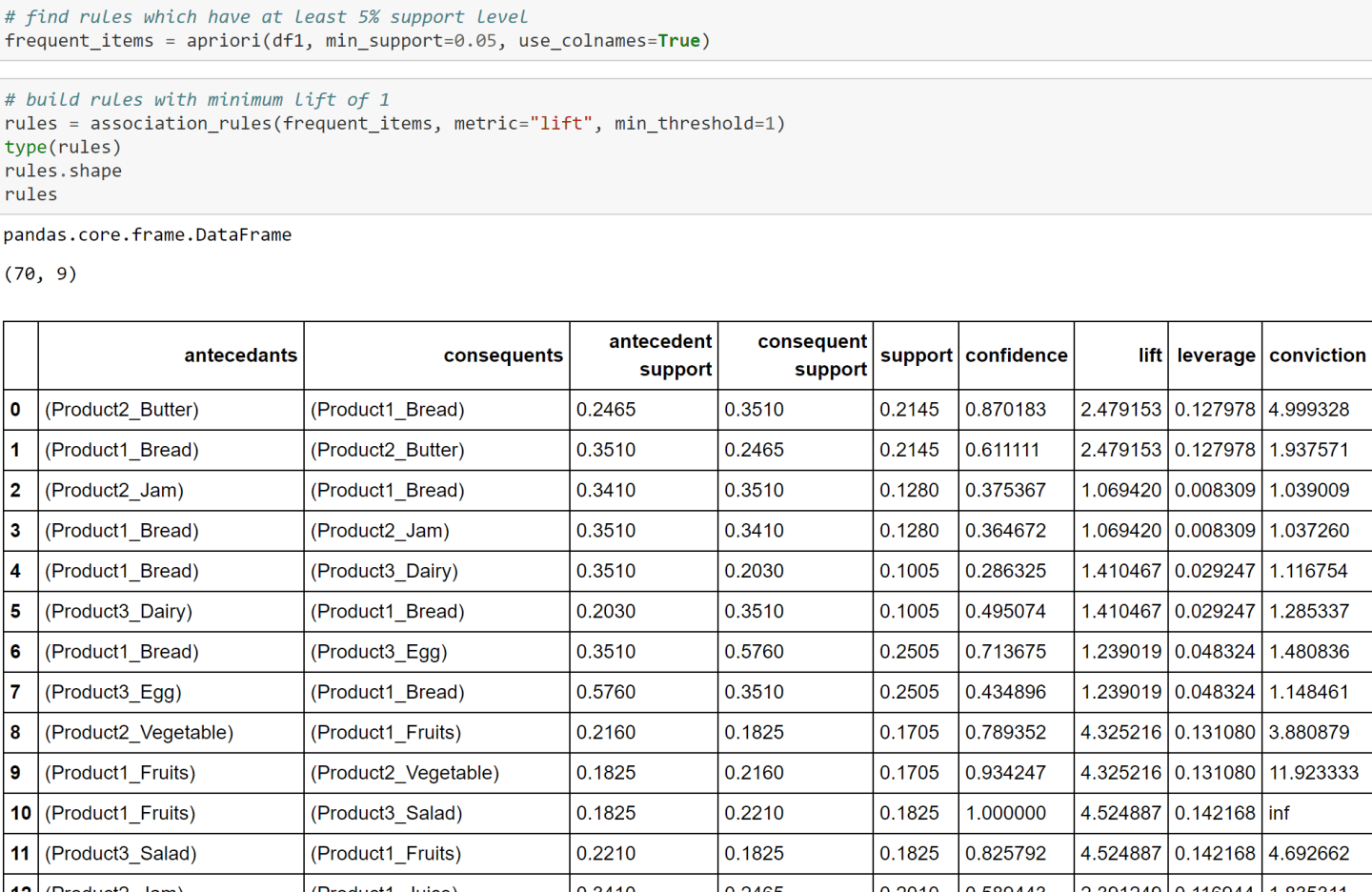The image size is (1372, 892).
Task: Click row 6 consequent (Product3_Egg)
Action: click(378, 652)
